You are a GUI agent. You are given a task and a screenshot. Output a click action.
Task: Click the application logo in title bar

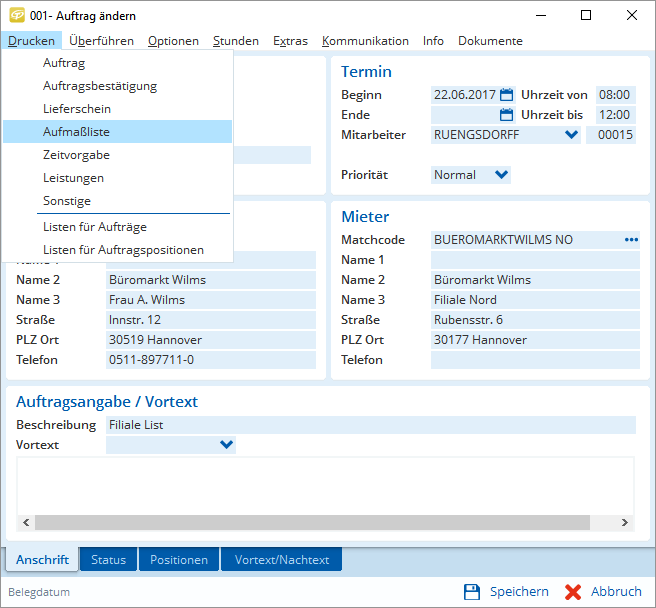pos(17,15)
